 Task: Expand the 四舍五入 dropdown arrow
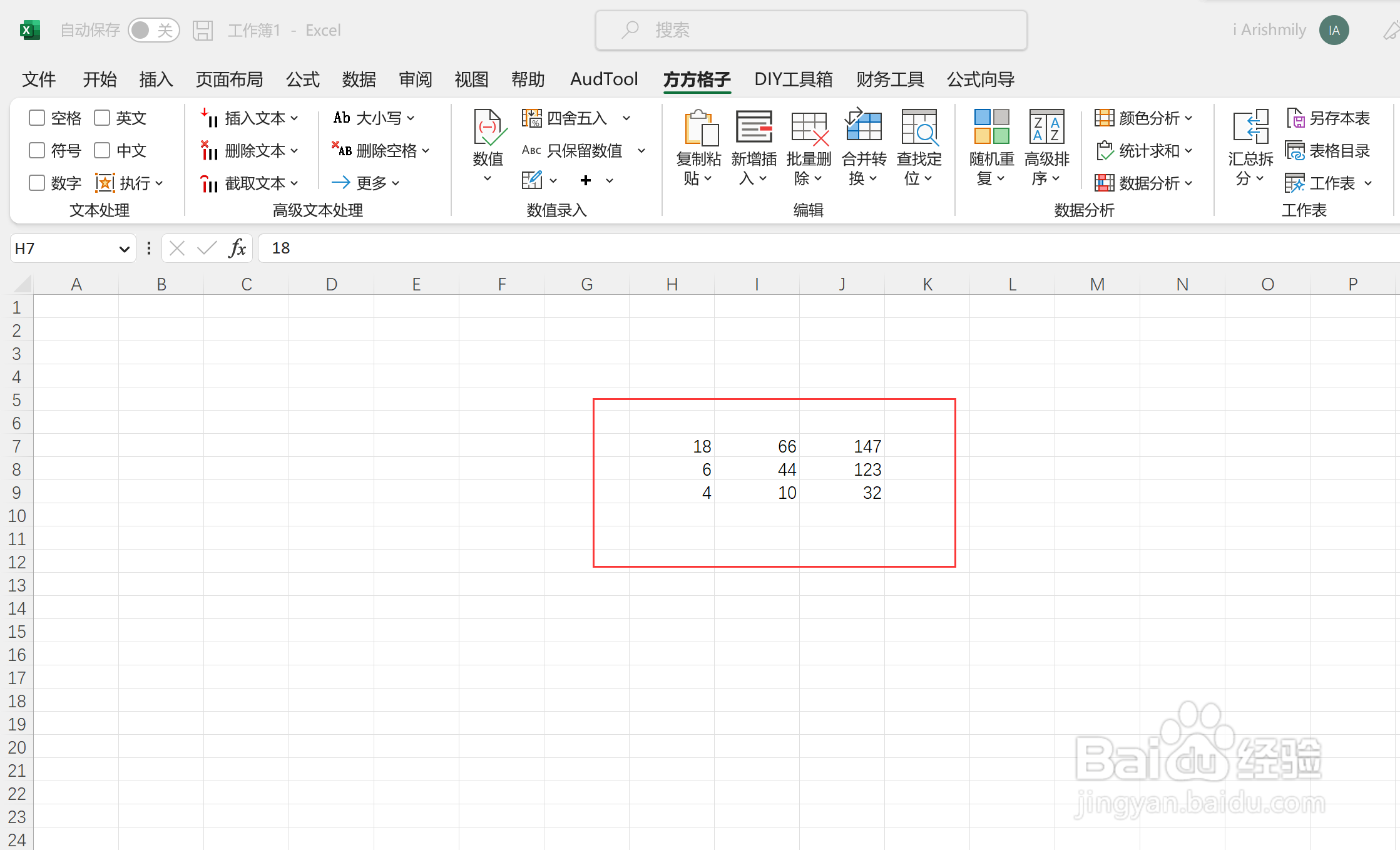tap(626, 118)
